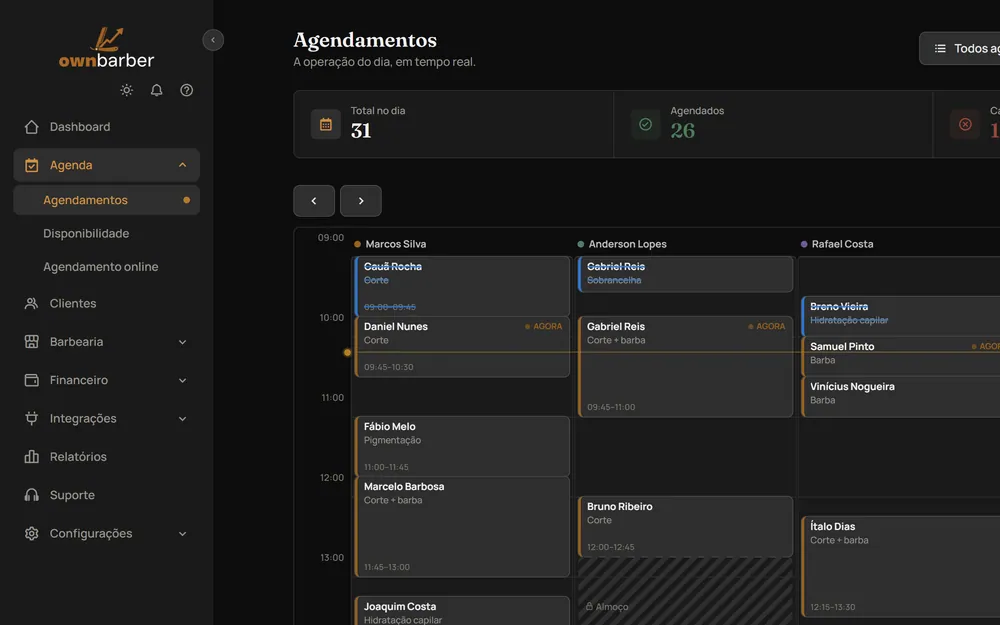Click the Total no dia calendar icon
The height and width of the screenshot is (625, 1000).
click(325, 124)
